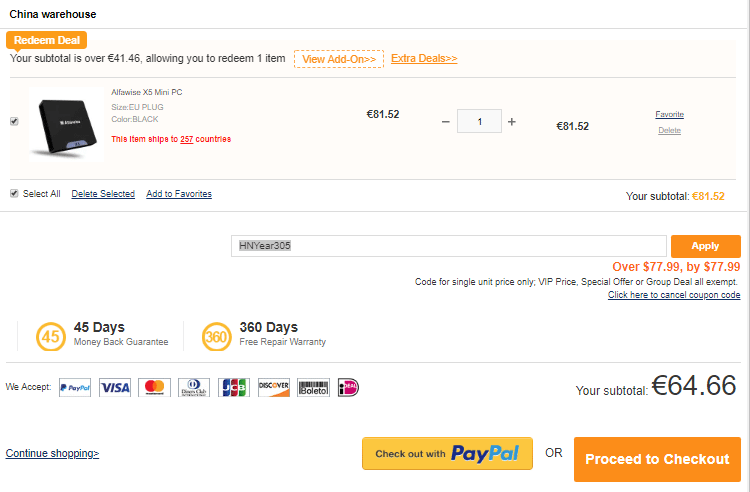Click the iDEAL payment icon

click(x=348, y=387)
